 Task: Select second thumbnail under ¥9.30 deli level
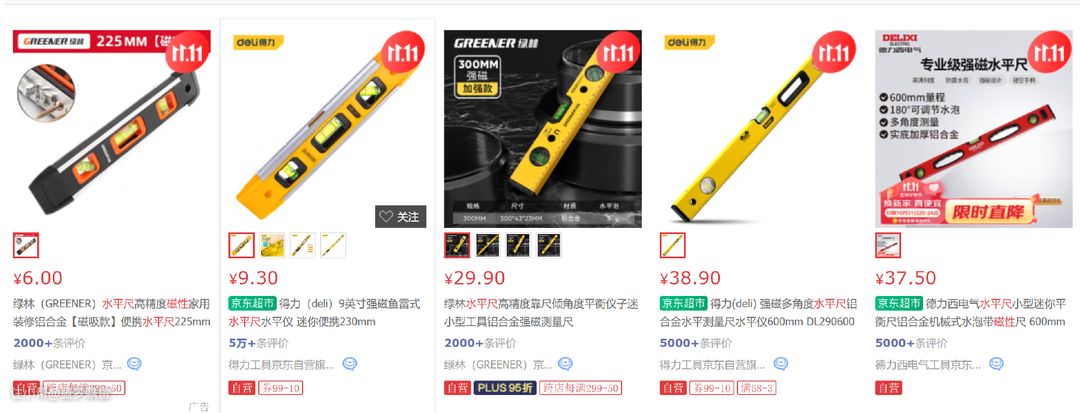[x=272, y=245]
